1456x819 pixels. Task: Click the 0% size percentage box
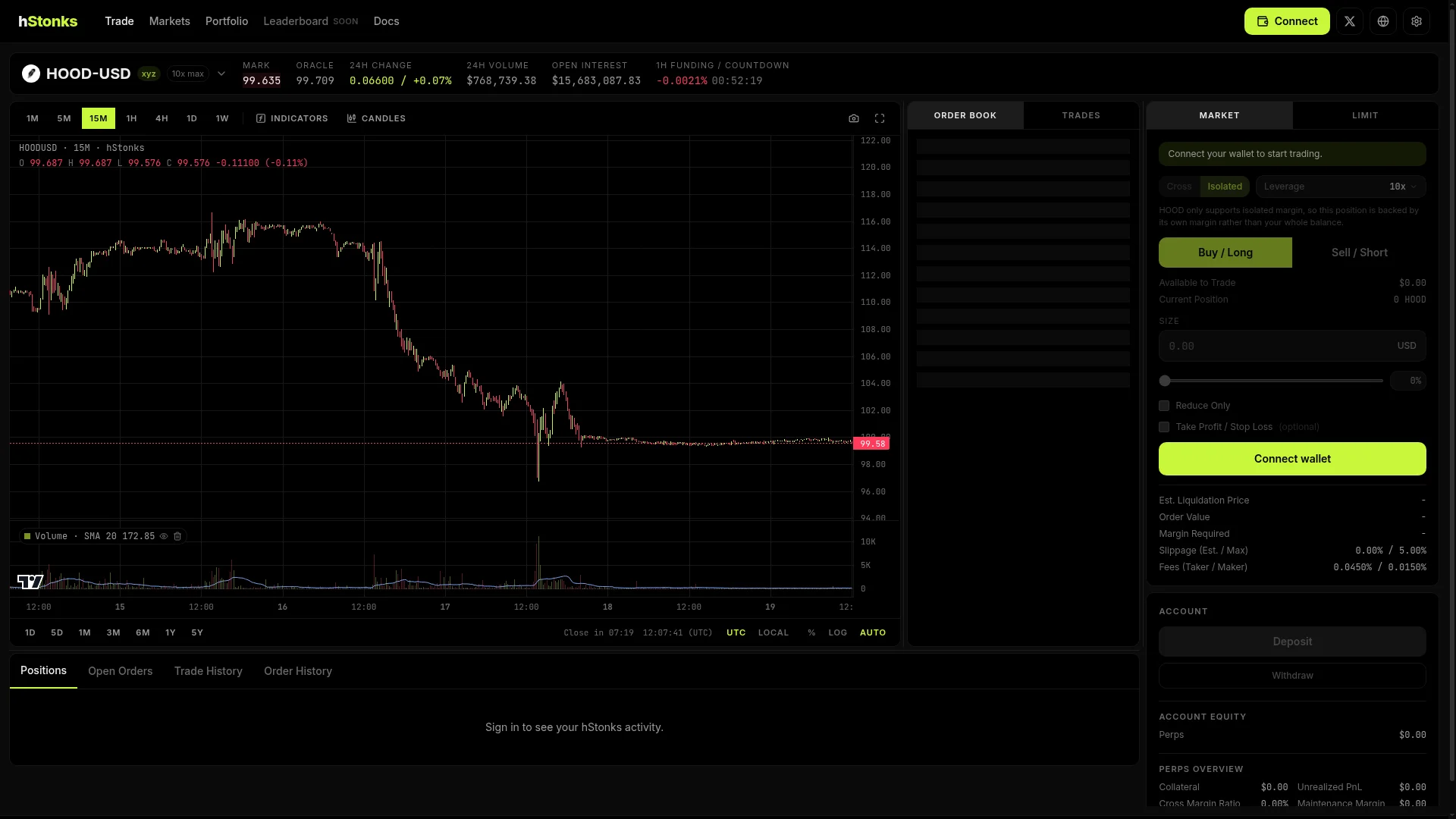click(1408, 381)
